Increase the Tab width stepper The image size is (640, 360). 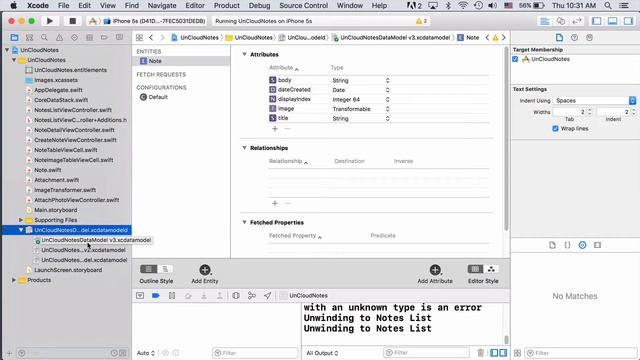589,110
